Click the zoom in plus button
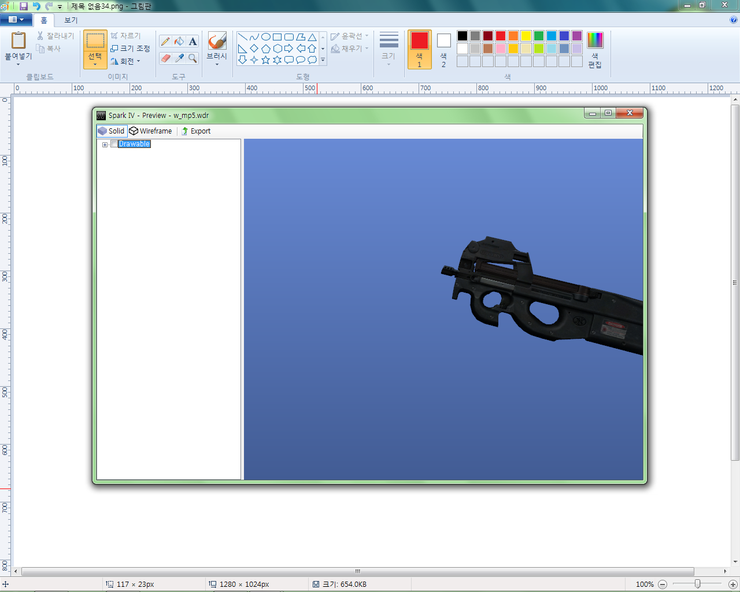 733,584
